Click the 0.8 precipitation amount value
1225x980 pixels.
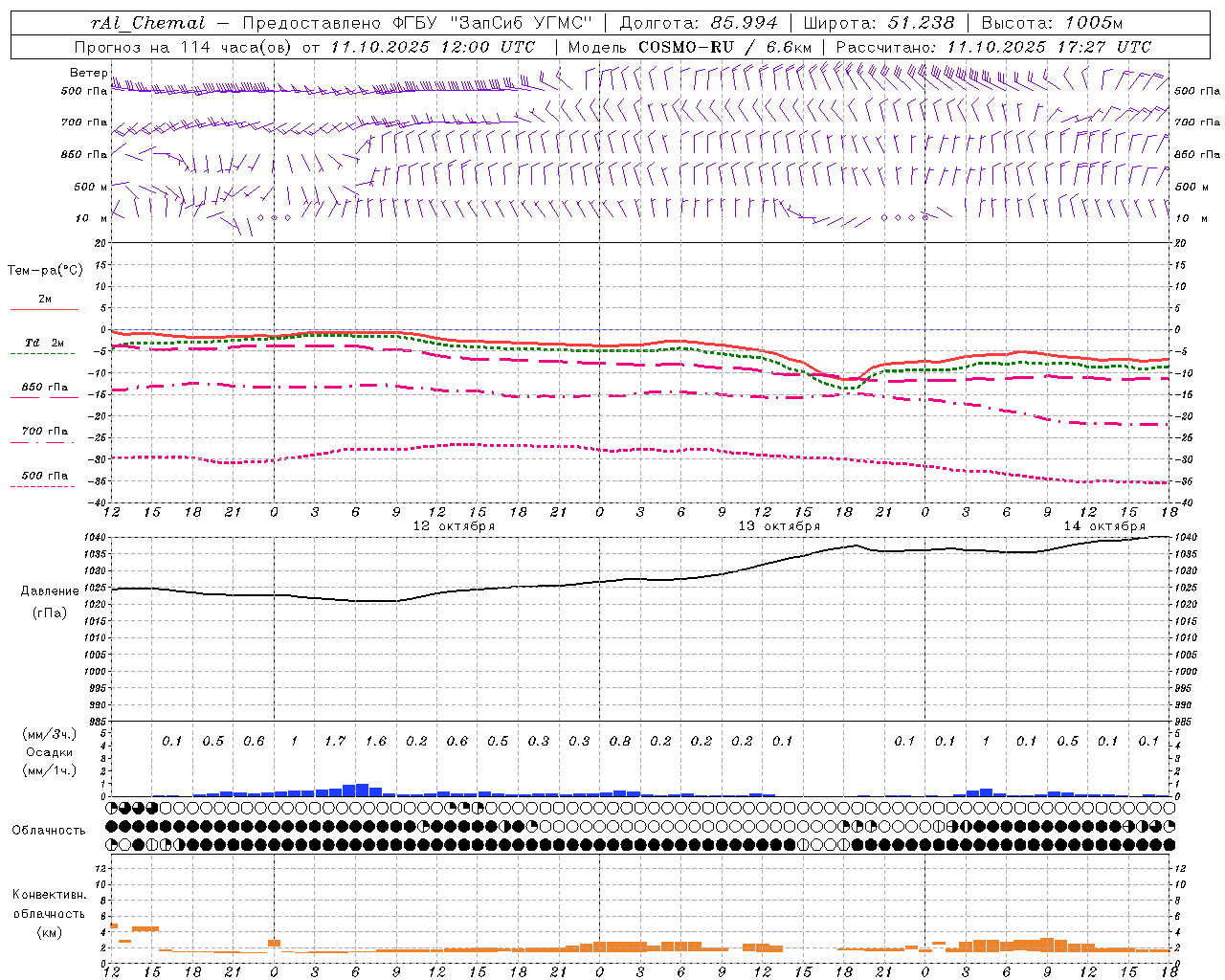coord(620,741)
